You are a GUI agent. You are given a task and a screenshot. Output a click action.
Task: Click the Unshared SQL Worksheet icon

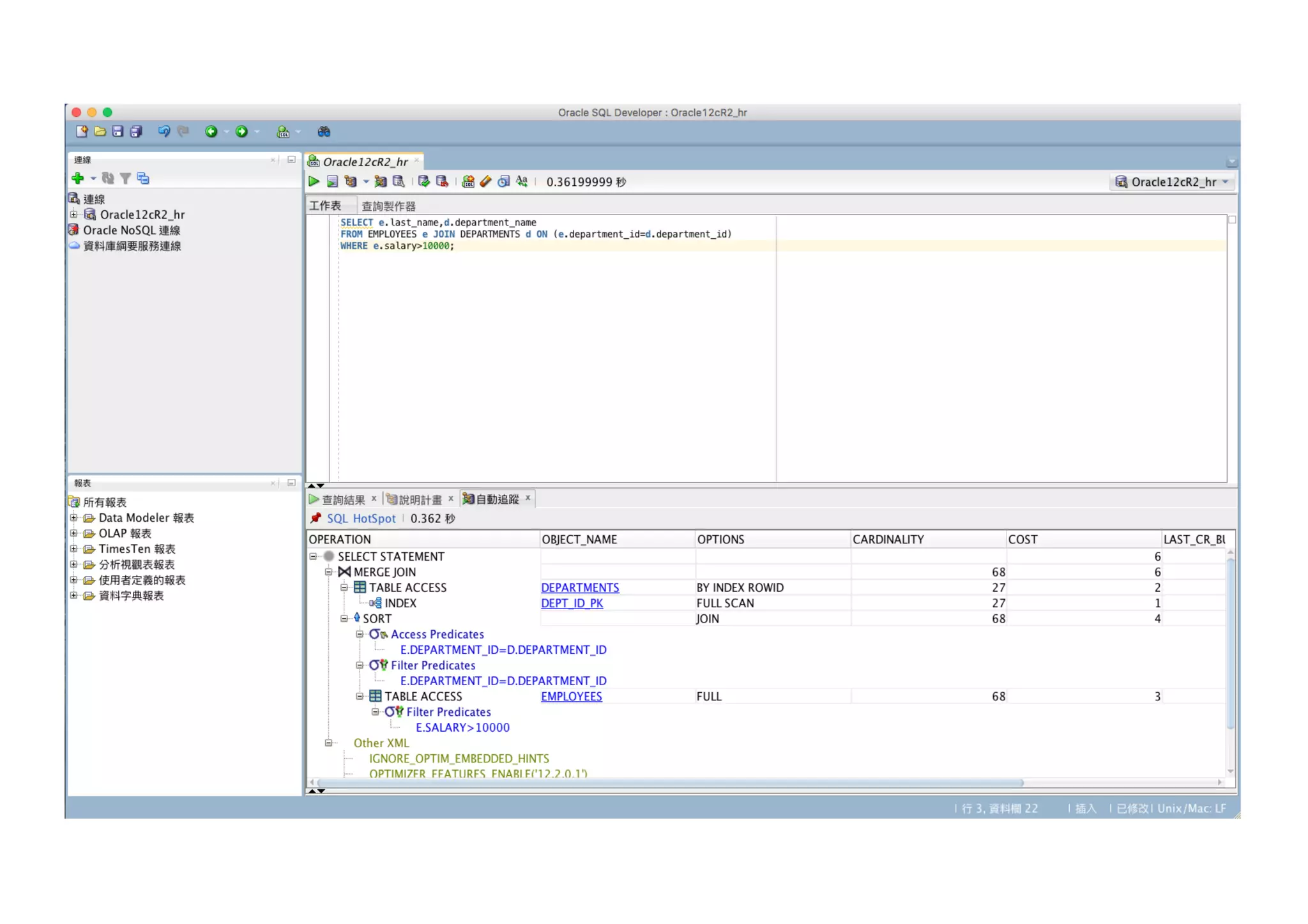(x=468, y=181)
